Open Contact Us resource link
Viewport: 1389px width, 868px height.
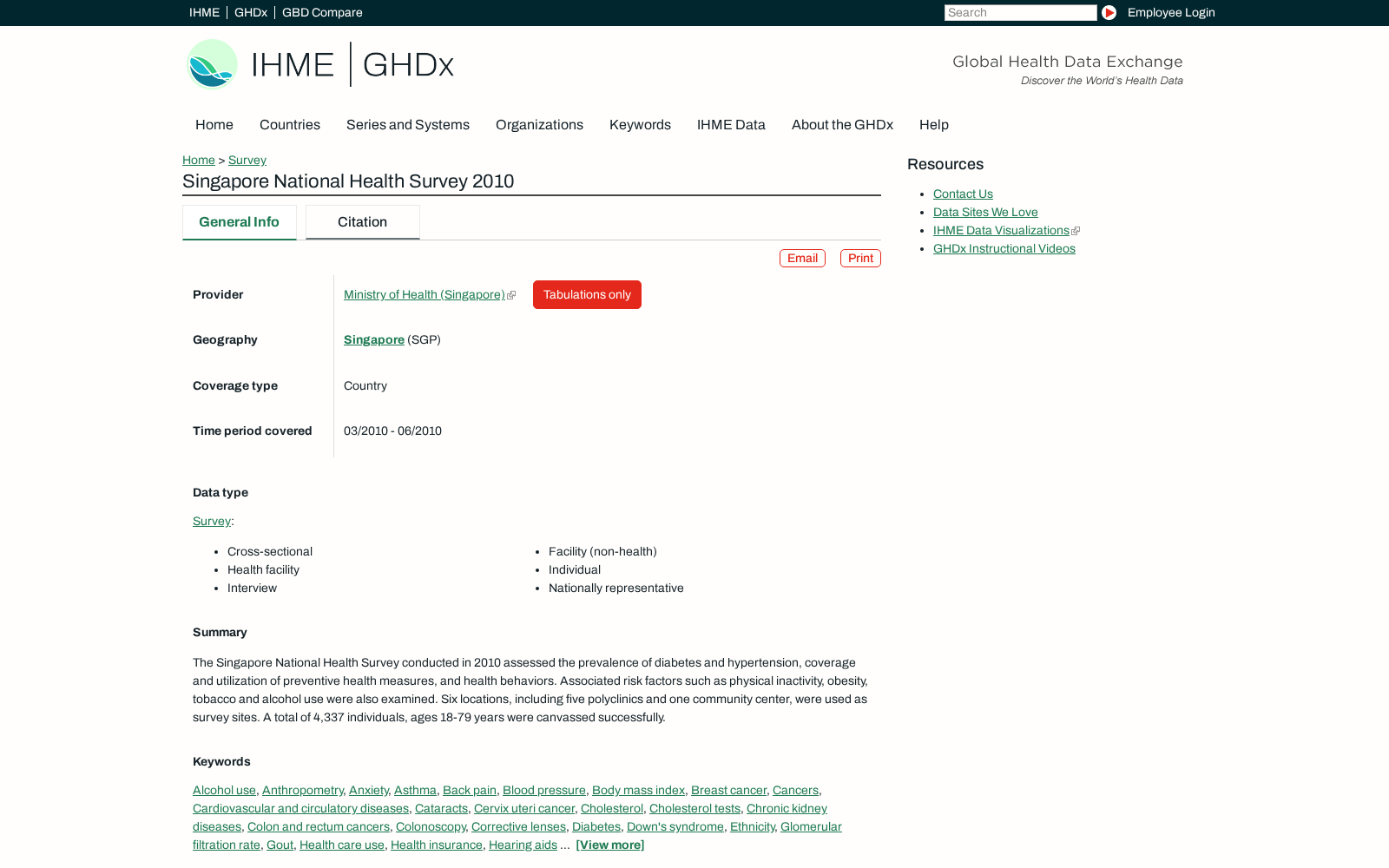pos(963,194)
